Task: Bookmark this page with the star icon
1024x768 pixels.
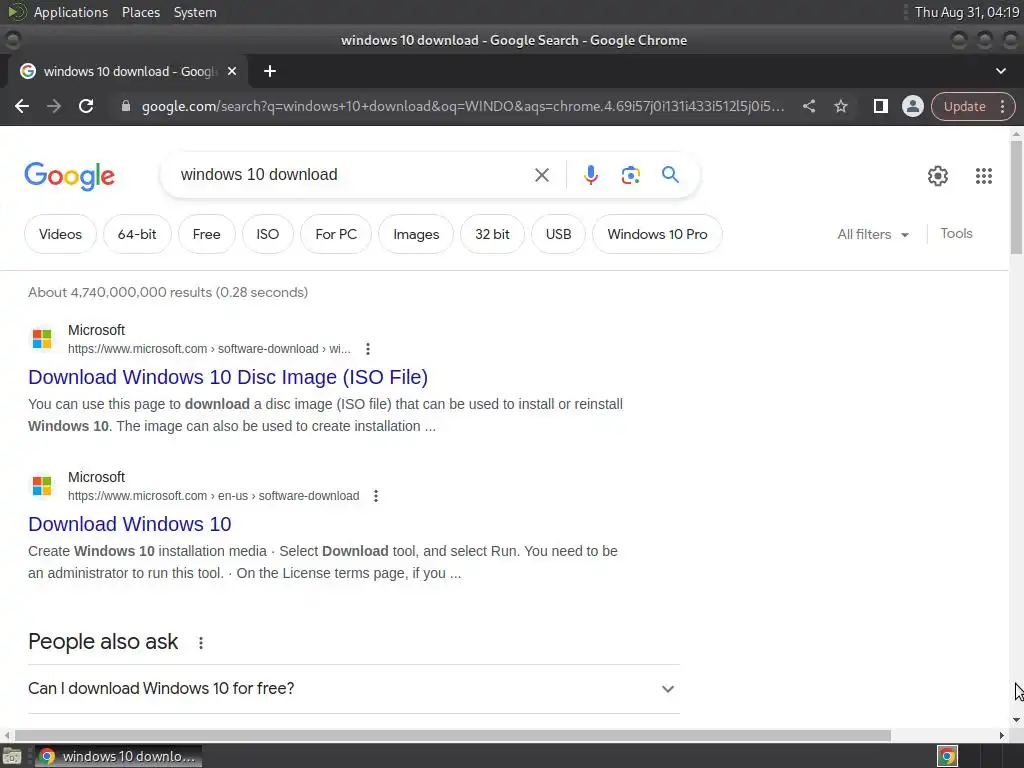Action: pyautogui.click(x=840, y=106)
